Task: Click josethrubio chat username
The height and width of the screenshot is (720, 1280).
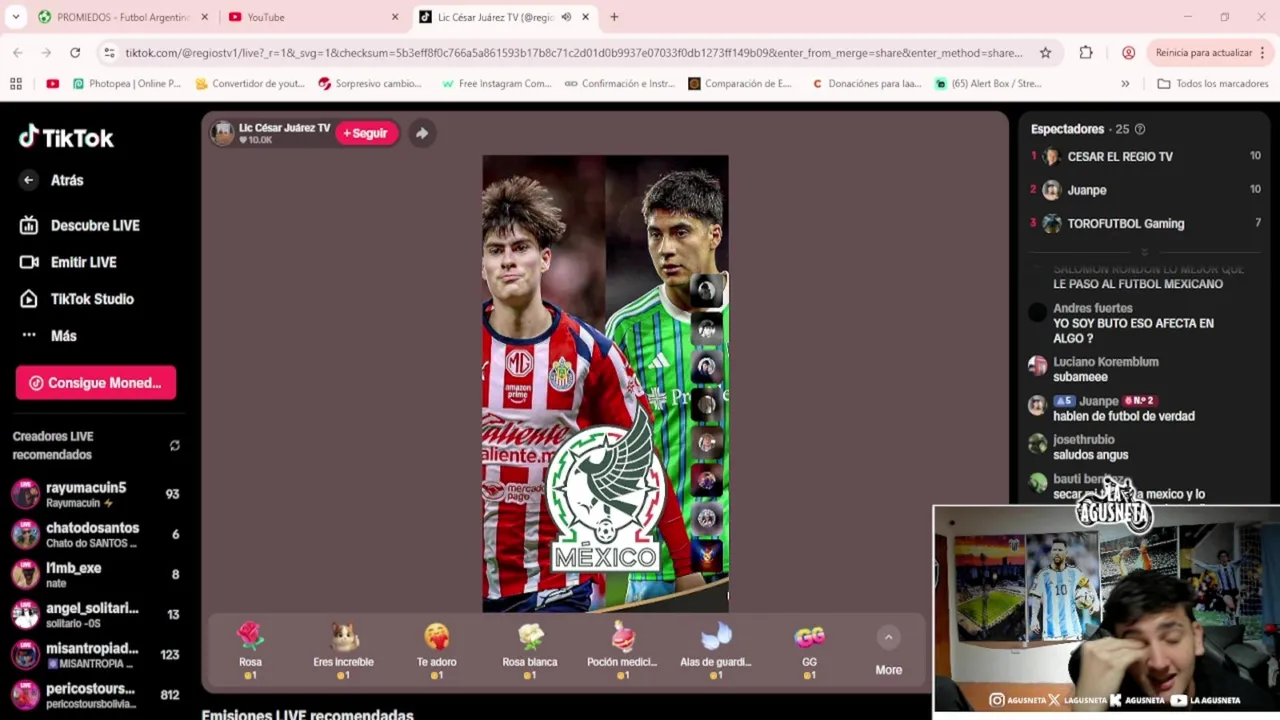Action: coord(1083,440)
